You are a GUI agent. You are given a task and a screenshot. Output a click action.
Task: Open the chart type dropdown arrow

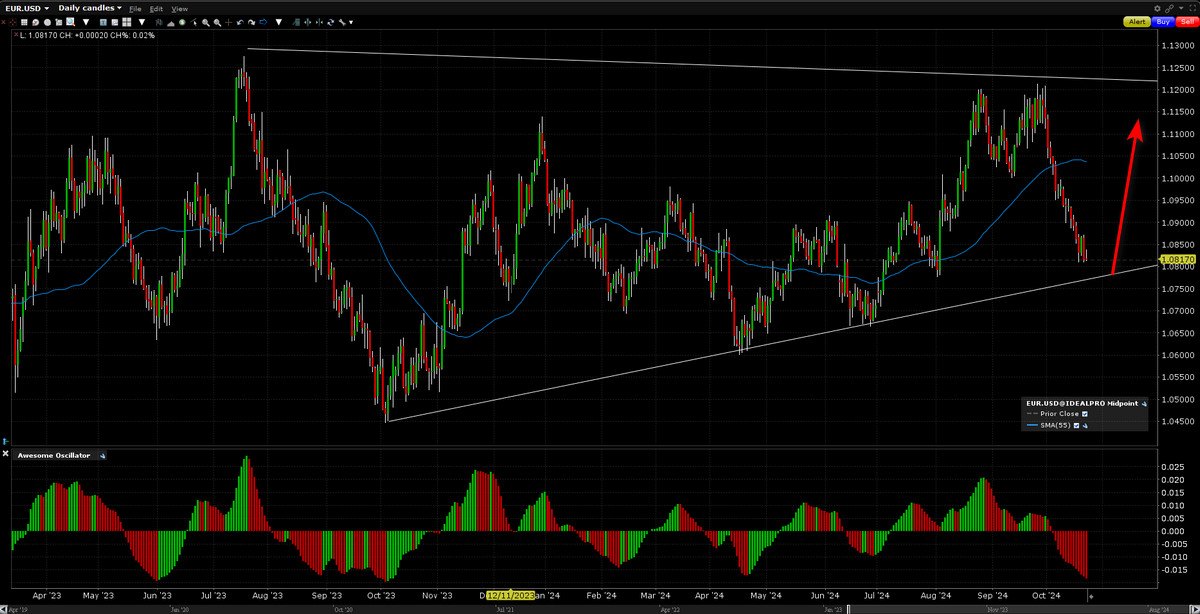click(x=143, y=21)
